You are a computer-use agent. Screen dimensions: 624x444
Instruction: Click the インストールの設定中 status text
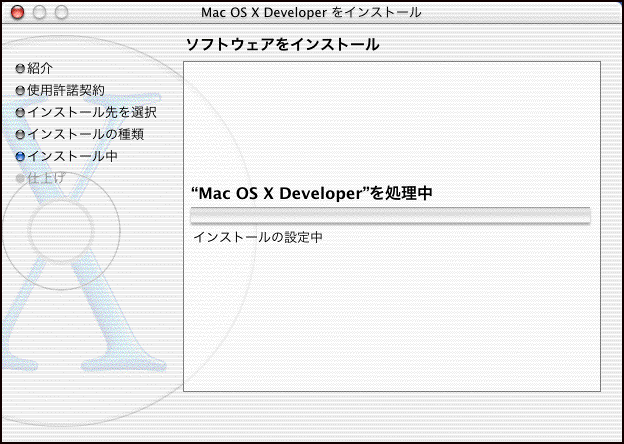tap(257, 238)
